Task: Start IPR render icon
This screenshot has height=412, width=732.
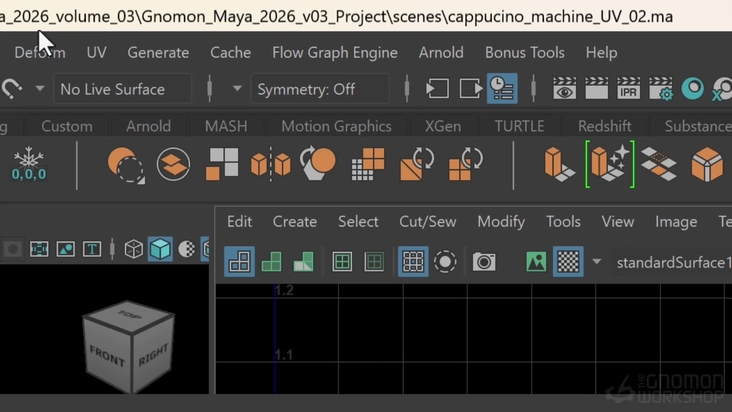Action: pyautogui.click(x=628, y=88)
